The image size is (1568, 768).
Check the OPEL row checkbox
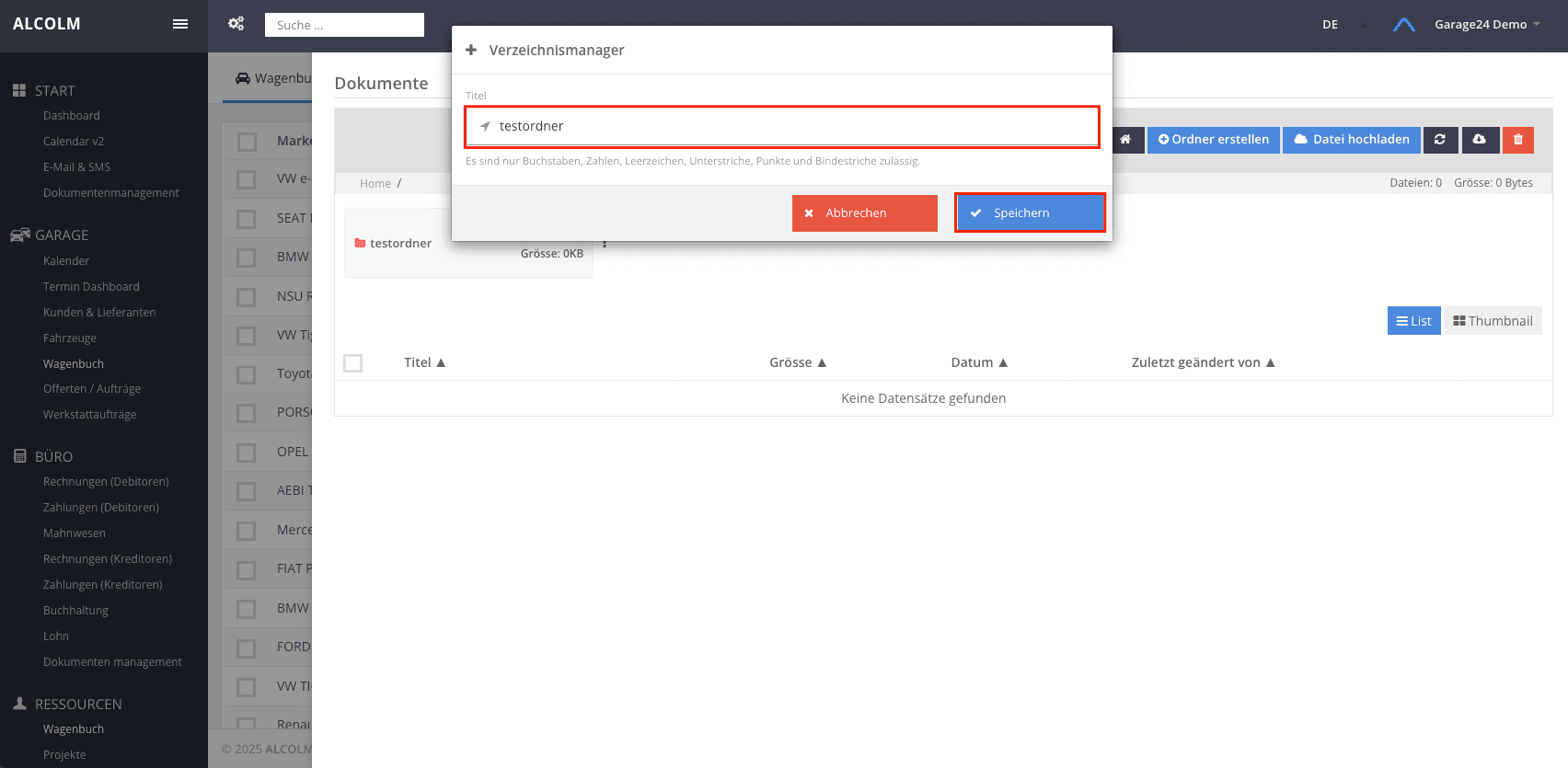(247, 453)
